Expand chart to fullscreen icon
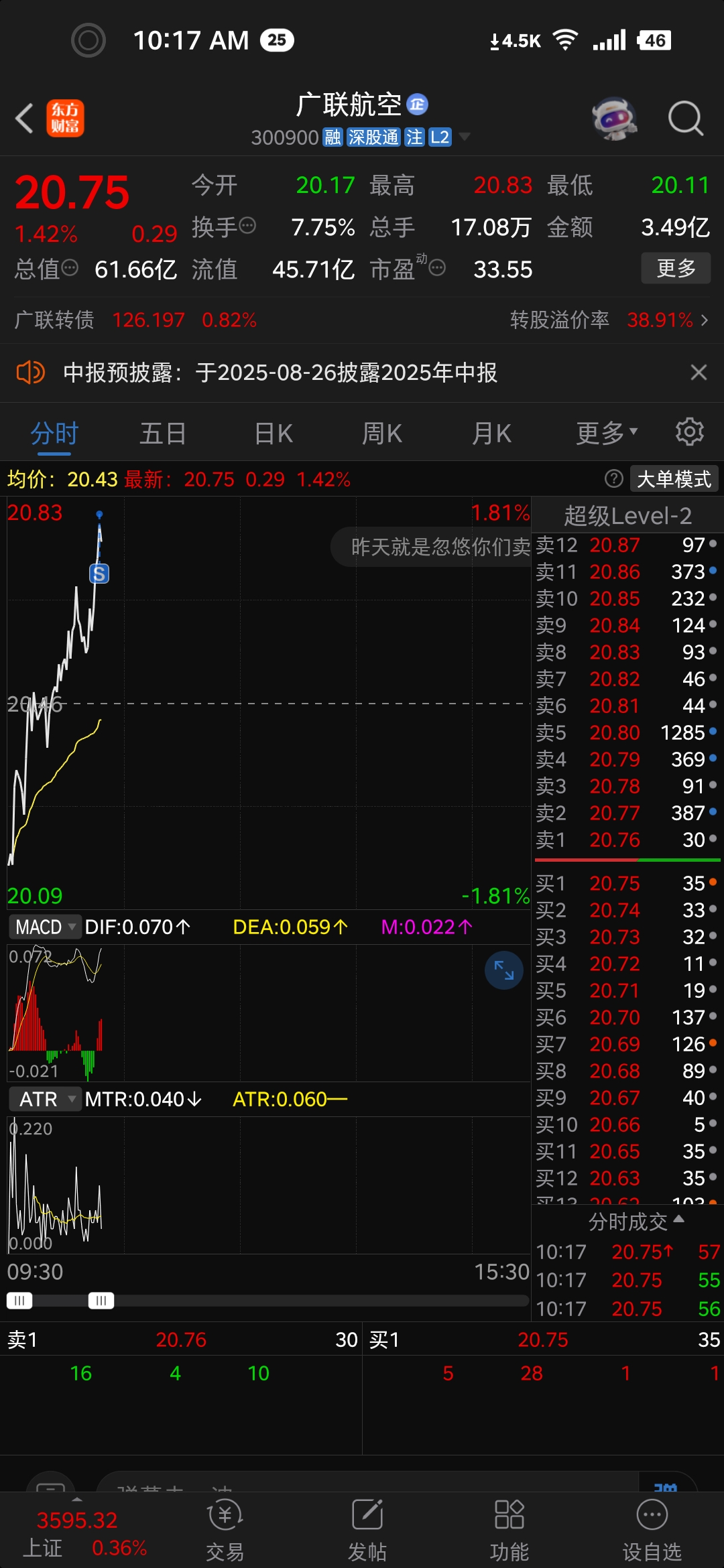 [504, 970]
